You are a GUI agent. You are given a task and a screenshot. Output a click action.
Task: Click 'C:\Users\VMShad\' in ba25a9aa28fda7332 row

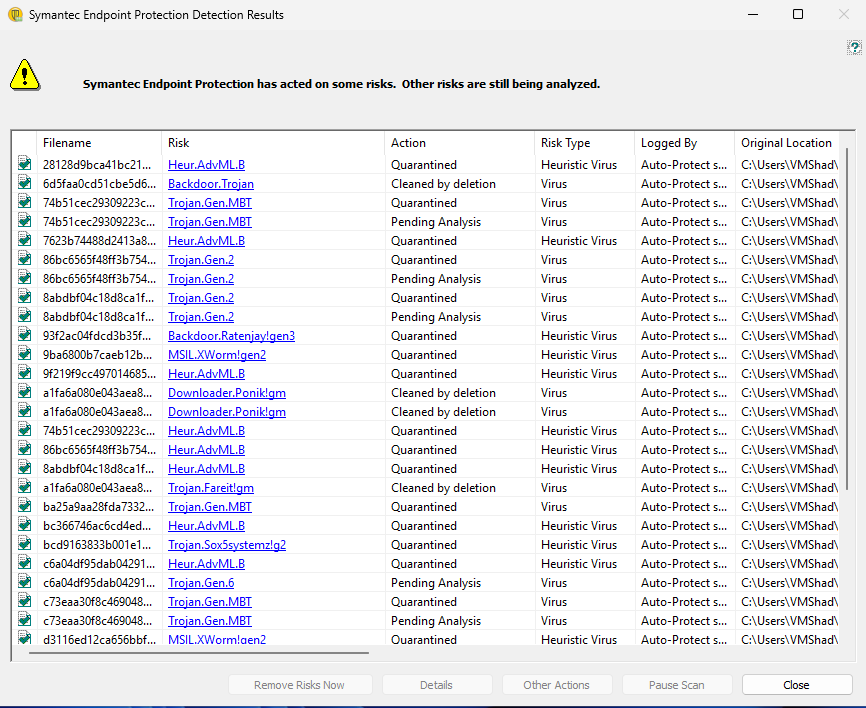(x=789, y=506)
